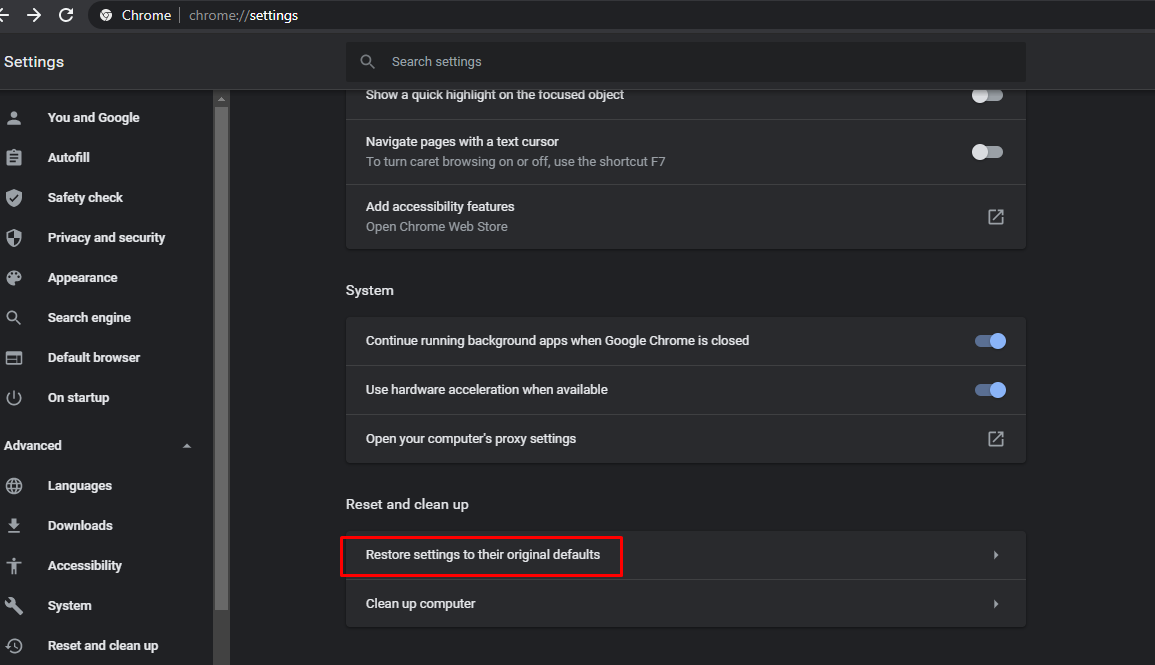Screen dimensions: 1155x665
Task: Click the Reset and clean up history icon
Action: tap(14, 646)
